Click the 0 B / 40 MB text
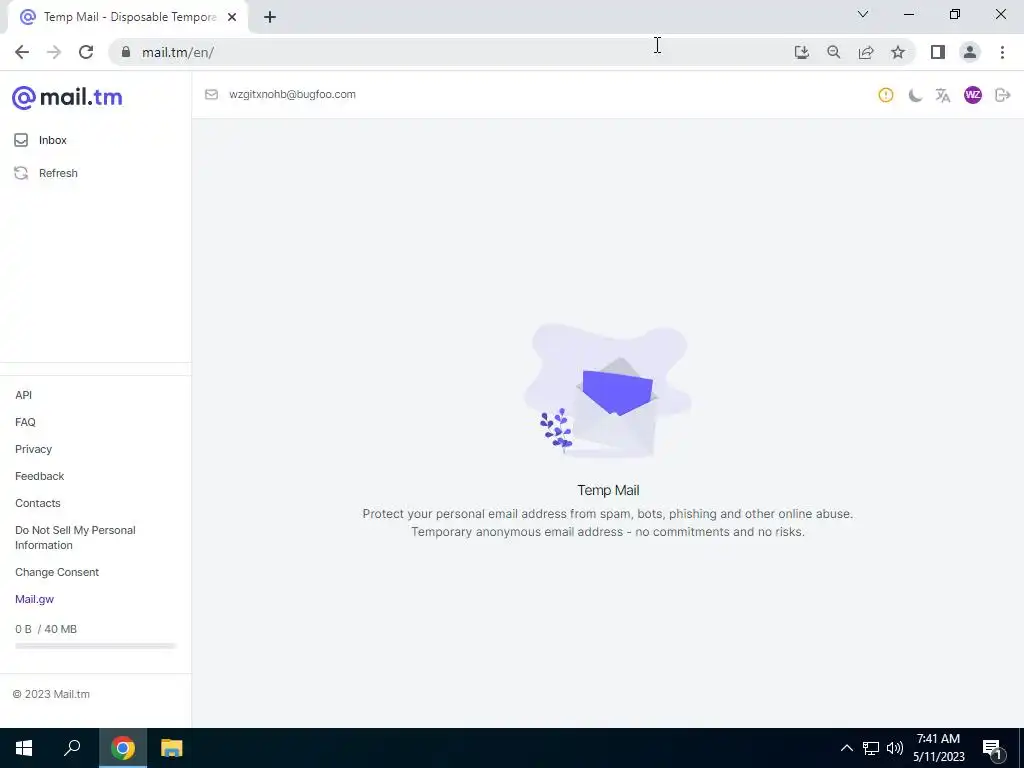 (46, 629)
